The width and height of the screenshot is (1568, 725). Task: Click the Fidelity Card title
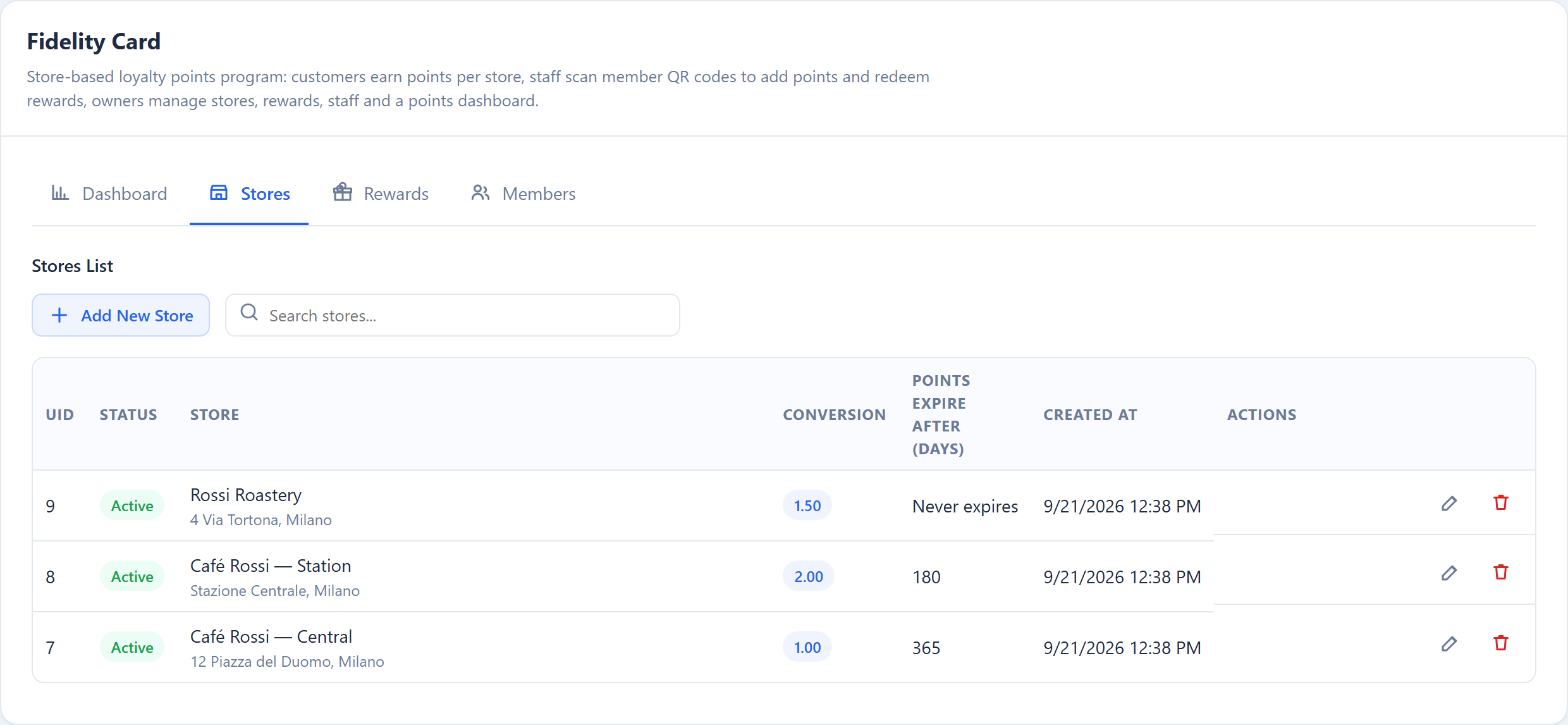click(x=94, y=42)
